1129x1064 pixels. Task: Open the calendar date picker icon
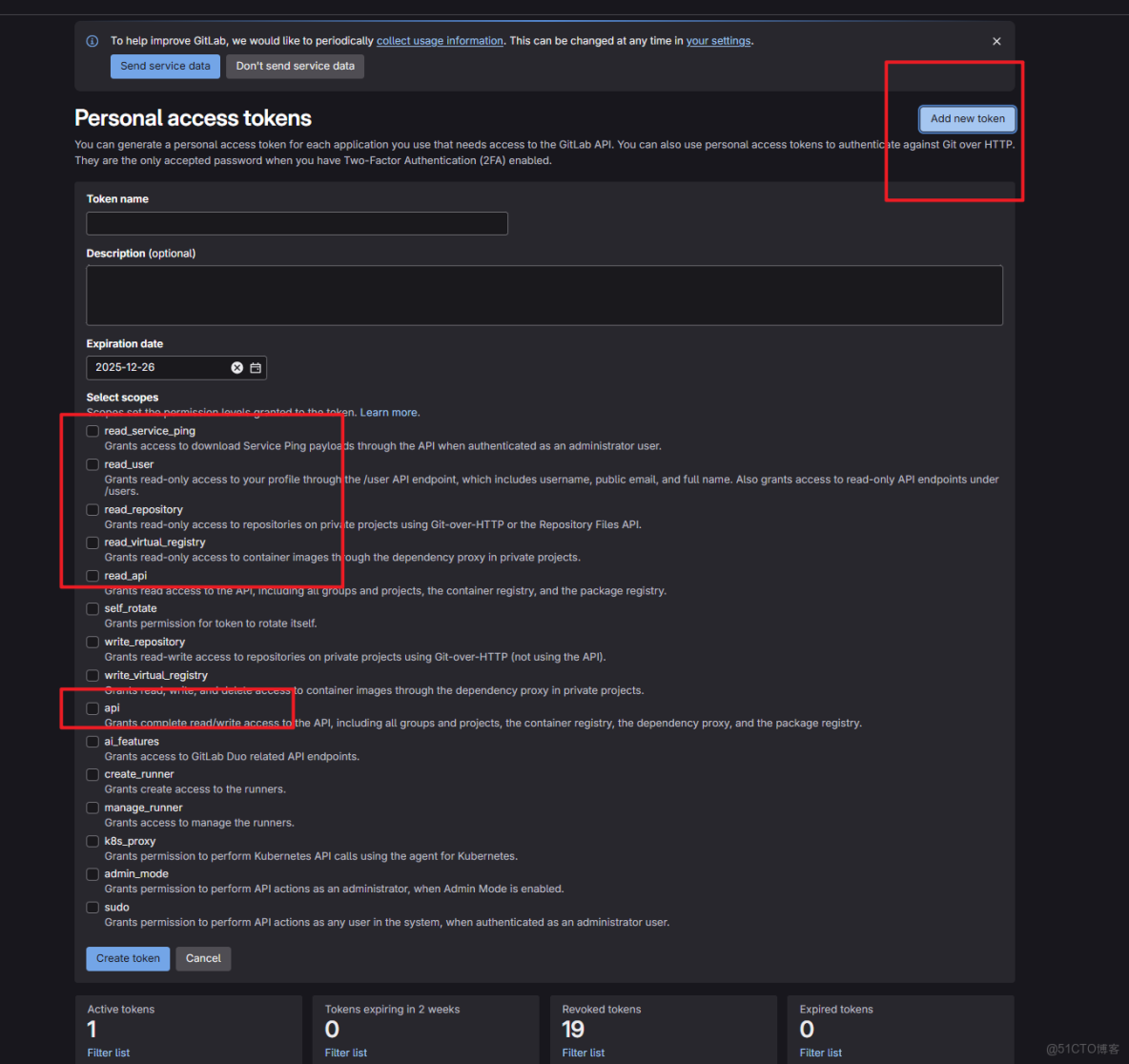(x=255, y=367)
